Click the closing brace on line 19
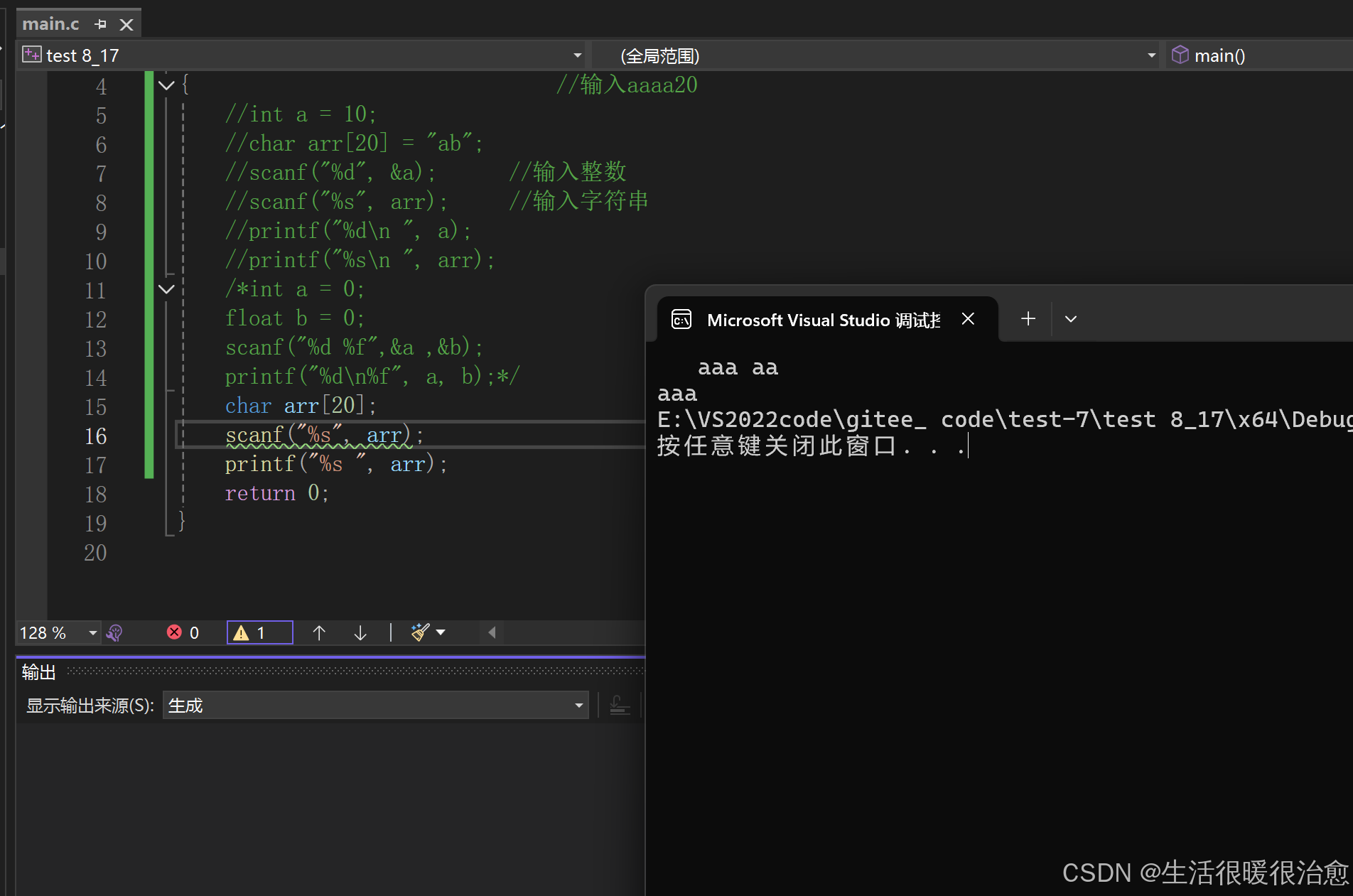Viewport: 1353px width, 896px height. pyautogui.click(x=182, y=522)
